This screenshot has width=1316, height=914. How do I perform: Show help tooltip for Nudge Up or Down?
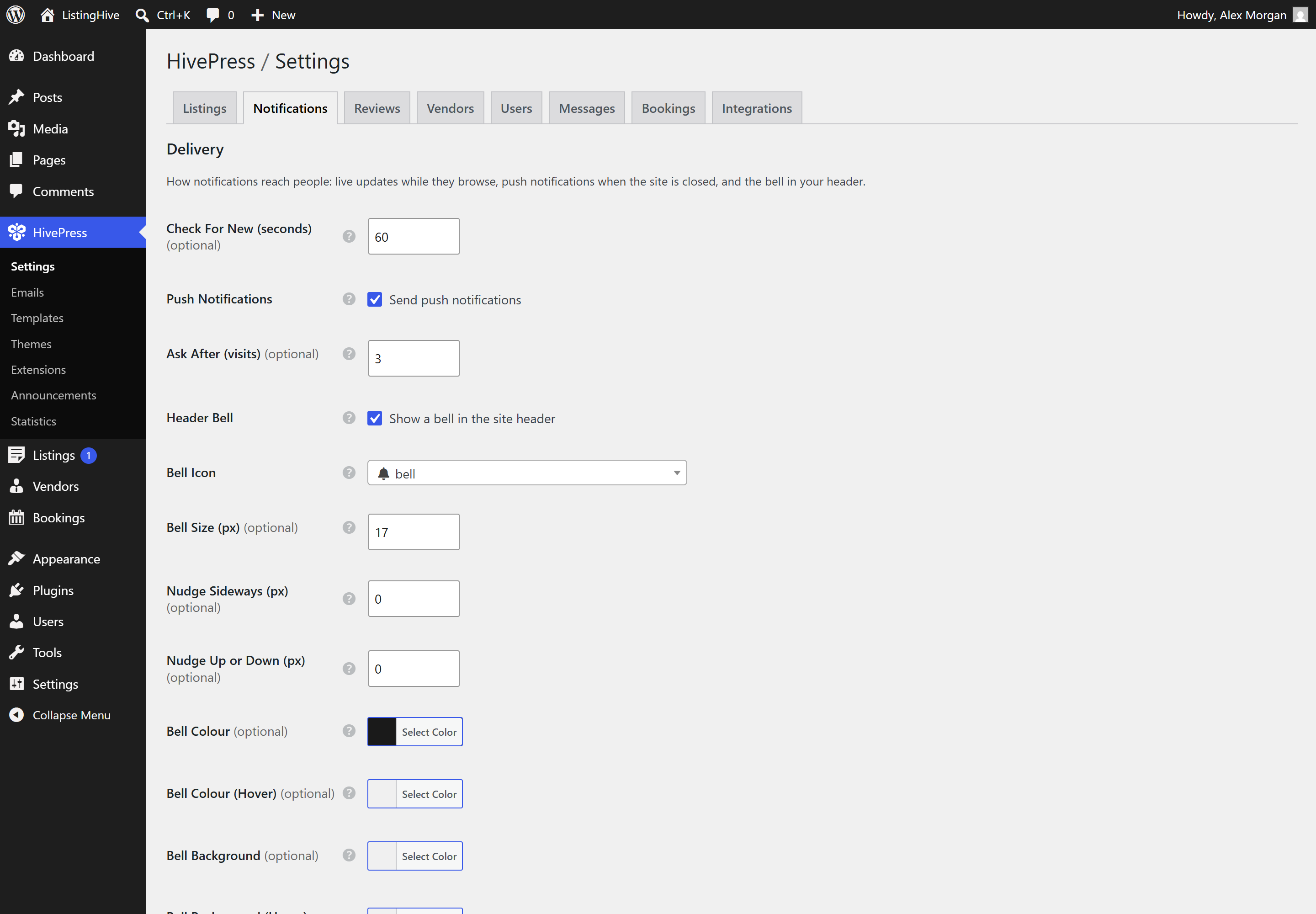pyautogui.click(x=349, y=669)
